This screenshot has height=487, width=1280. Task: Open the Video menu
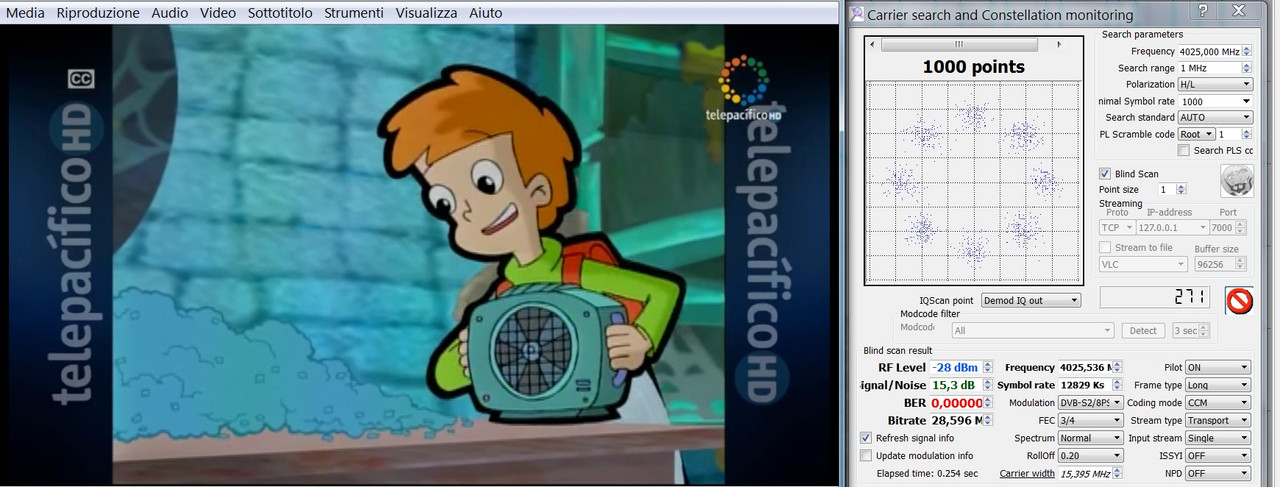218,13
